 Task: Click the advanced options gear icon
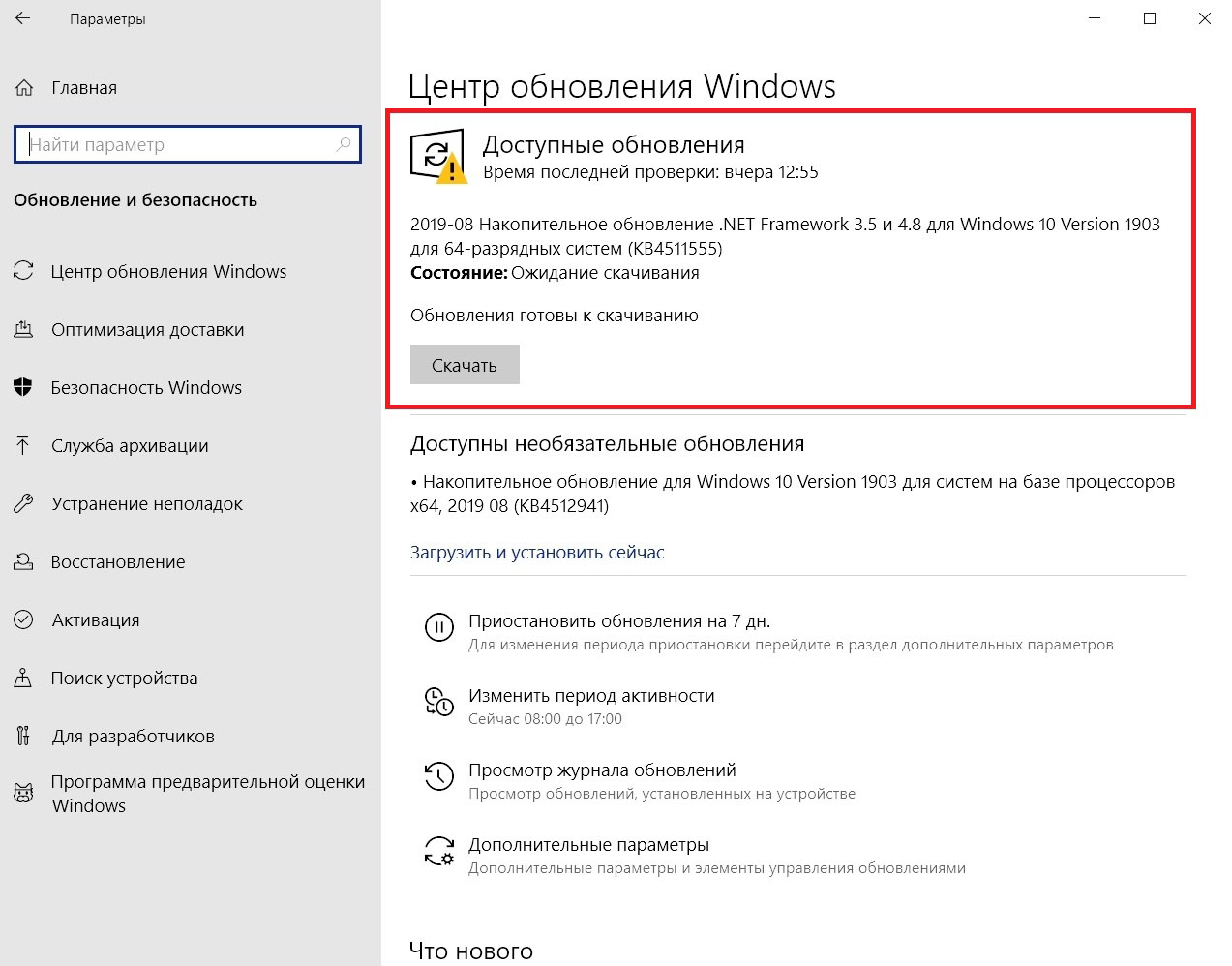coord(439,851)
